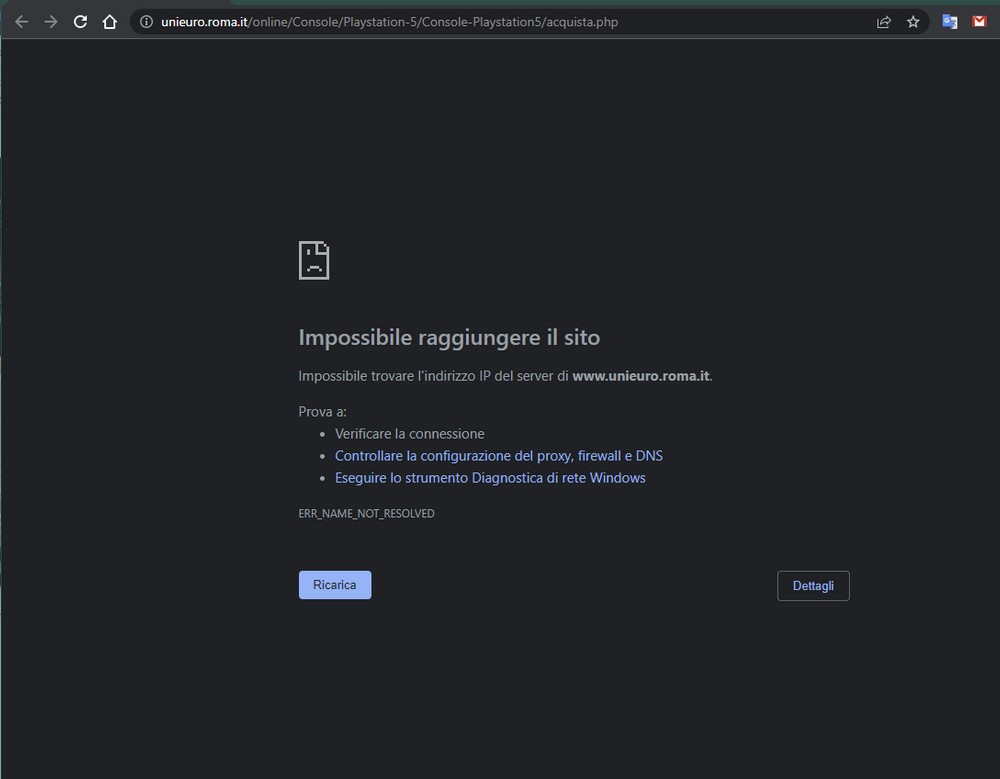
Task: Open the Dettagli button
Action: 813,586
